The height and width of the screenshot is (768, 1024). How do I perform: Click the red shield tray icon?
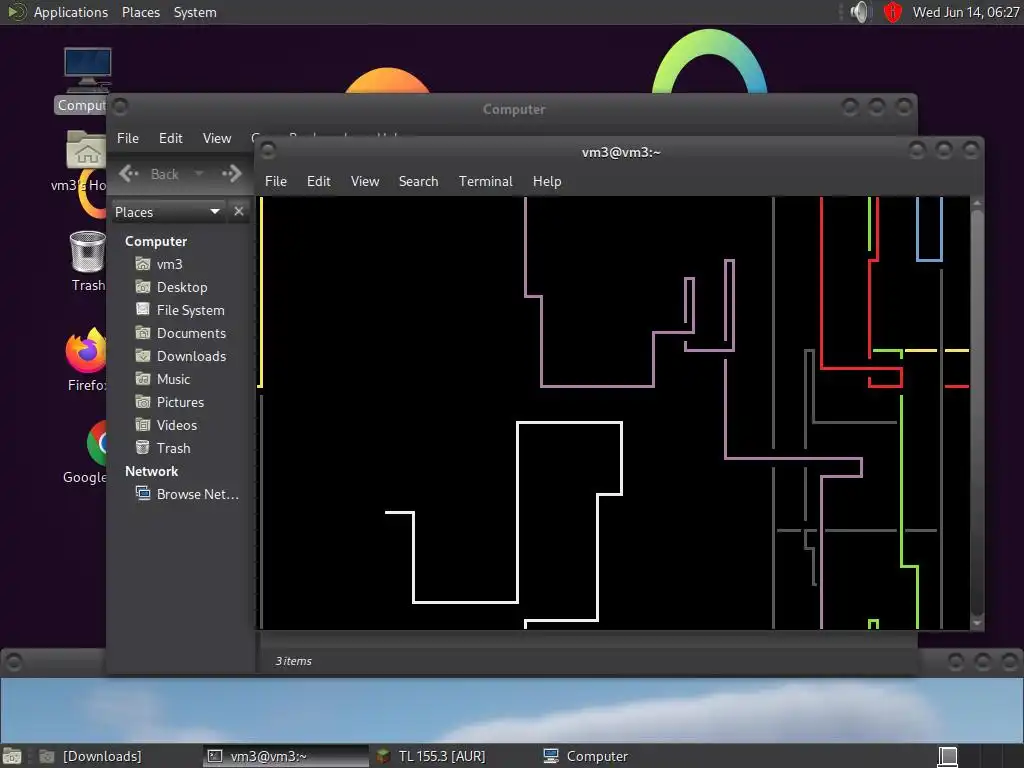pos(893,12)
